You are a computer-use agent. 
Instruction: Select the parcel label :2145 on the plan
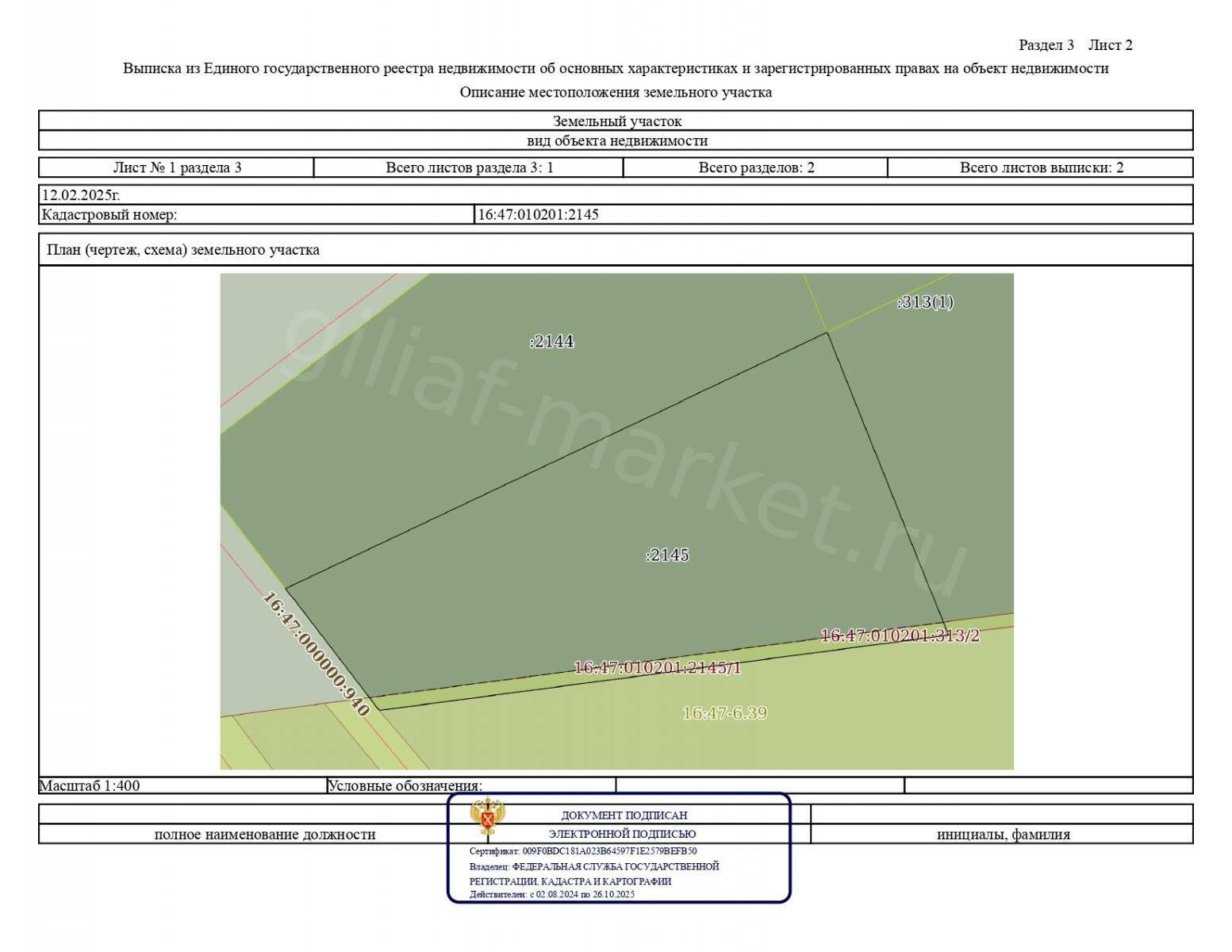(x=667, y=555)
